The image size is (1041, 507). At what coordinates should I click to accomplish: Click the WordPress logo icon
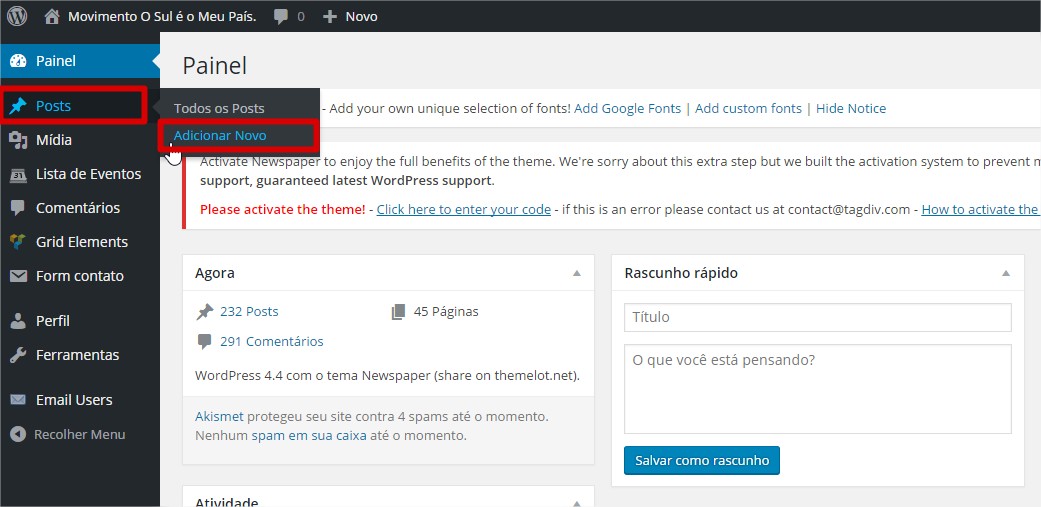17,16
